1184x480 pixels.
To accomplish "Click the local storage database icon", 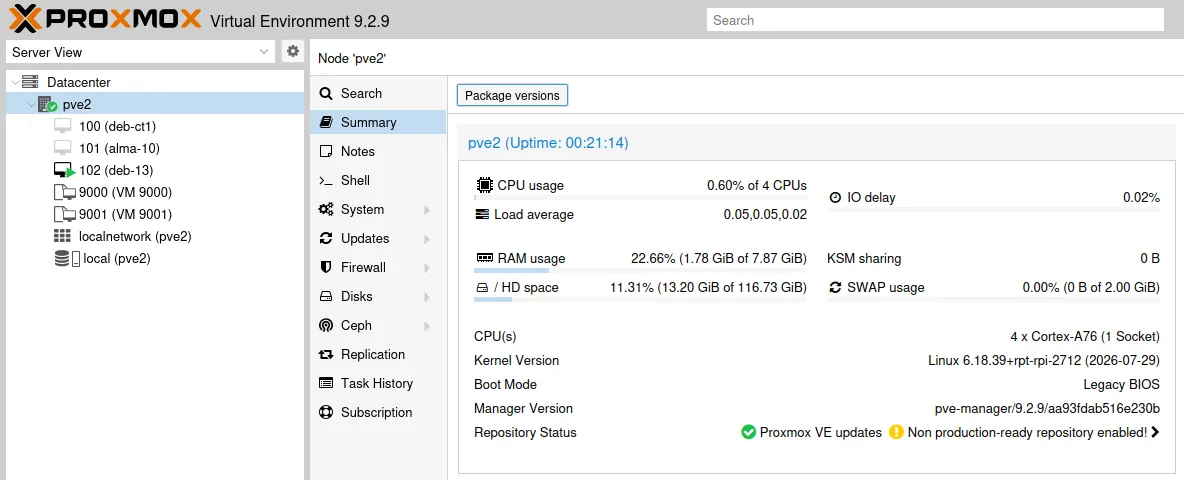I will click(x=62, y=258).
